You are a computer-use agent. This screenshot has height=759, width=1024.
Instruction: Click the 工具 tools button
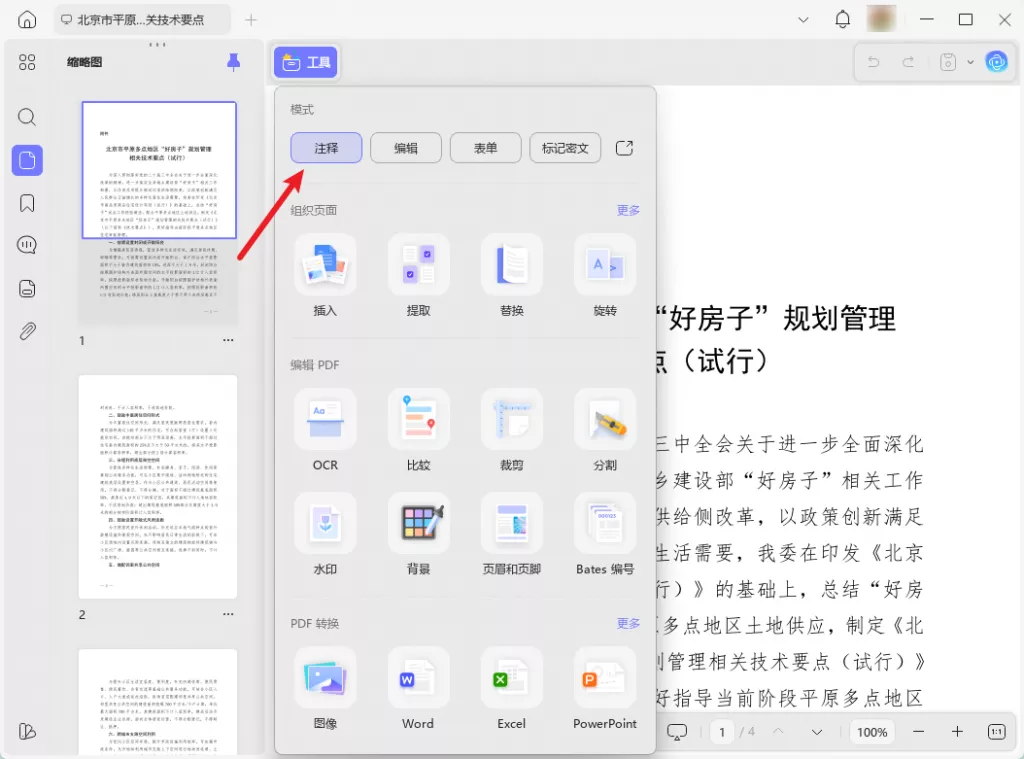tap(305, 61)
